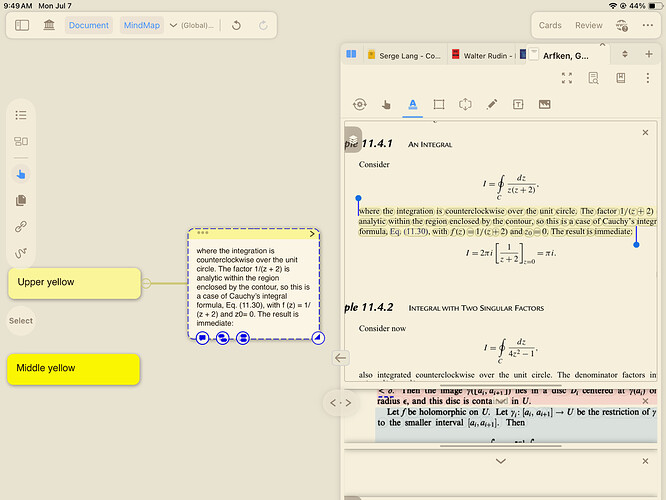The image size is (666, 500).
Task: Open the top-right more options menu
Action: coord(648,25)
